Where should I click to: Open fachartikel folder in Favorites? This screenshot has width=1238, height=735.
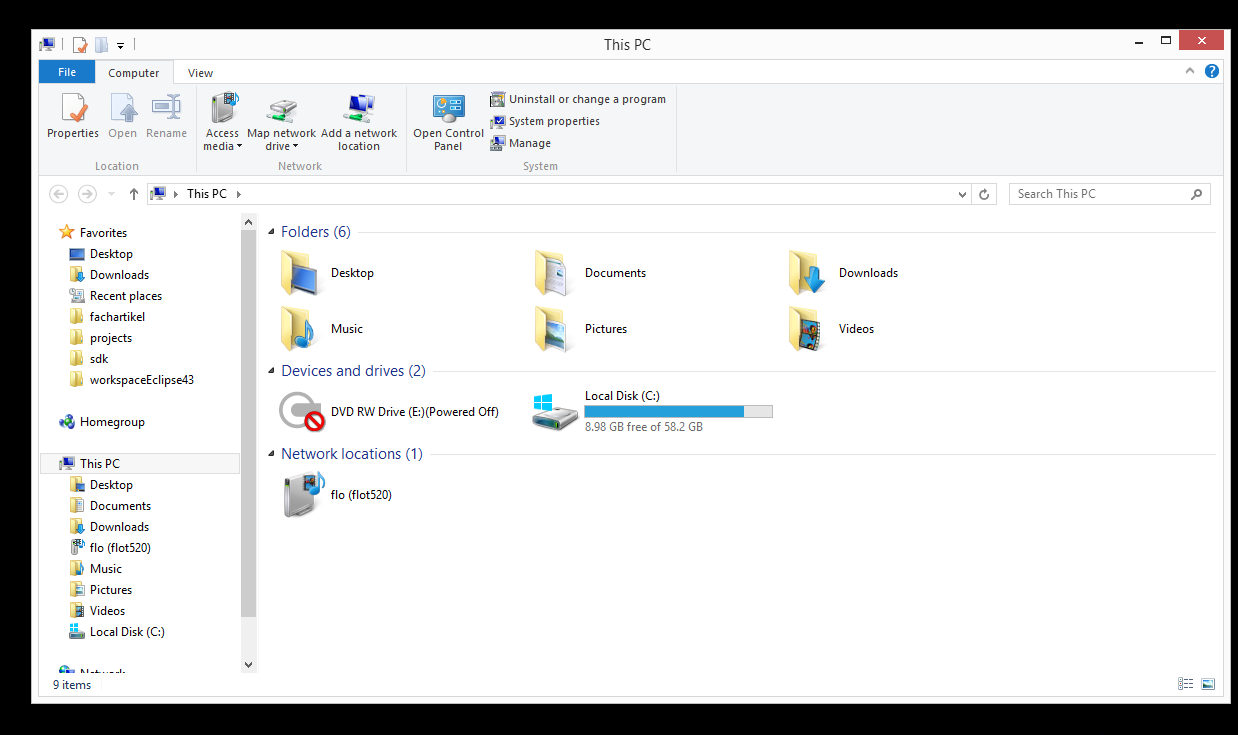click(x=107, y=317)
